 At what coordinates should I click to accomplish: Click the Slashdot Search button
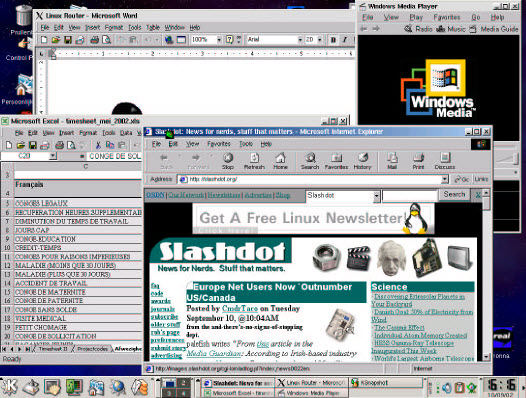[x=454, y=194]
